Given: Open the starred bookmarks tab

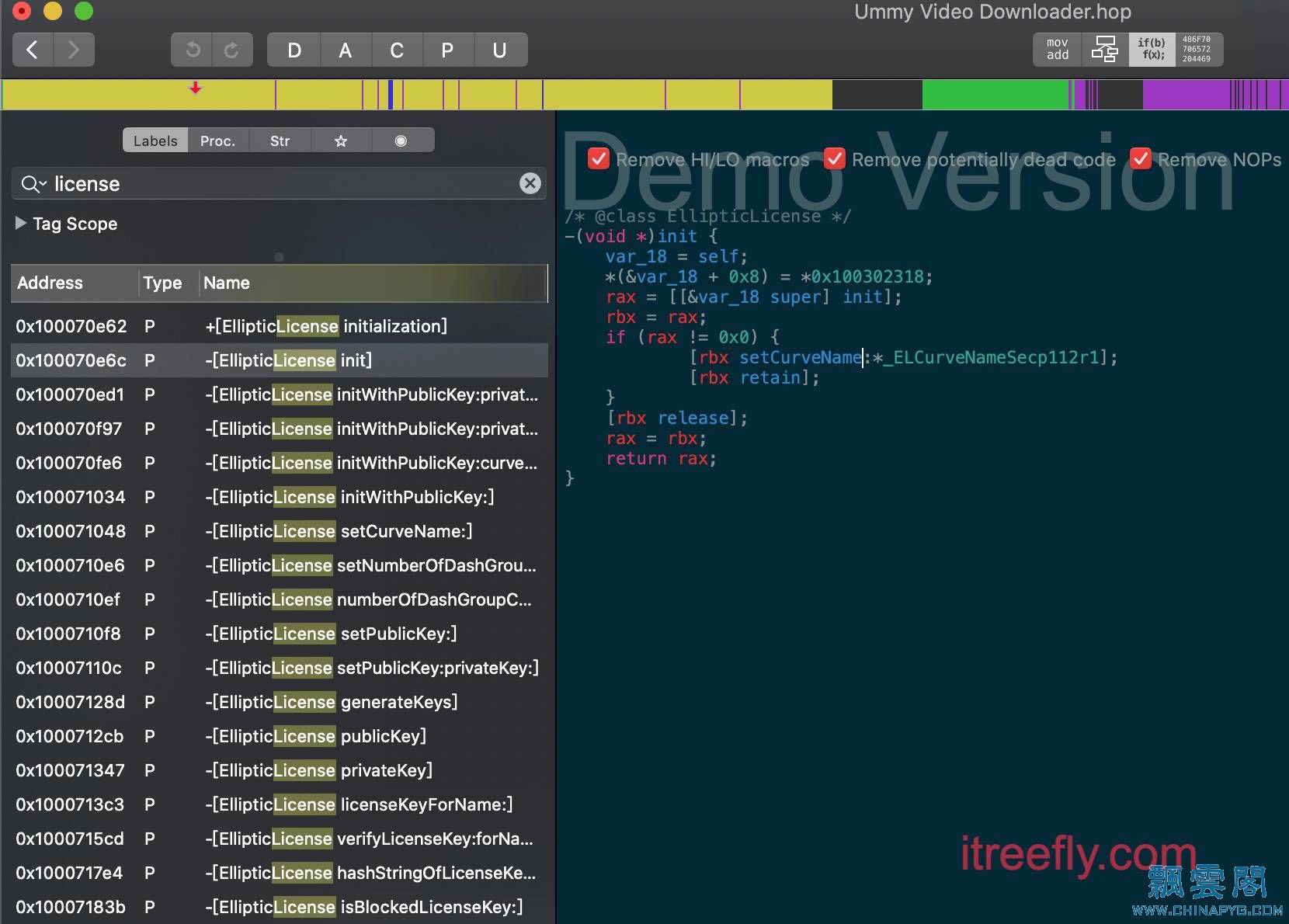Looking at the screenshot, I should click(341, 141).
